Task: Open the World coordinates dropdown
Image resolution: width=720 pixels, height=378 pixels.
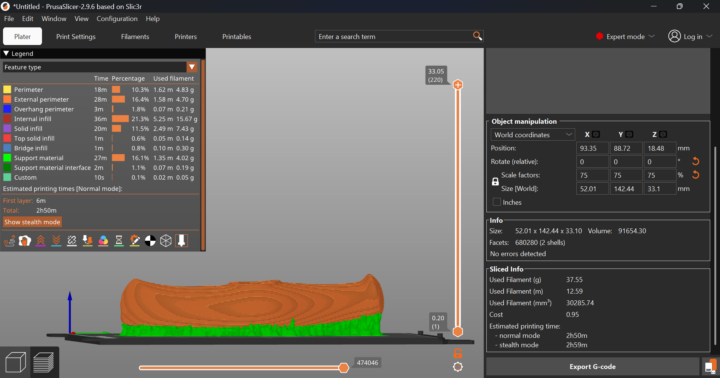Action: (x=532, y=135)
